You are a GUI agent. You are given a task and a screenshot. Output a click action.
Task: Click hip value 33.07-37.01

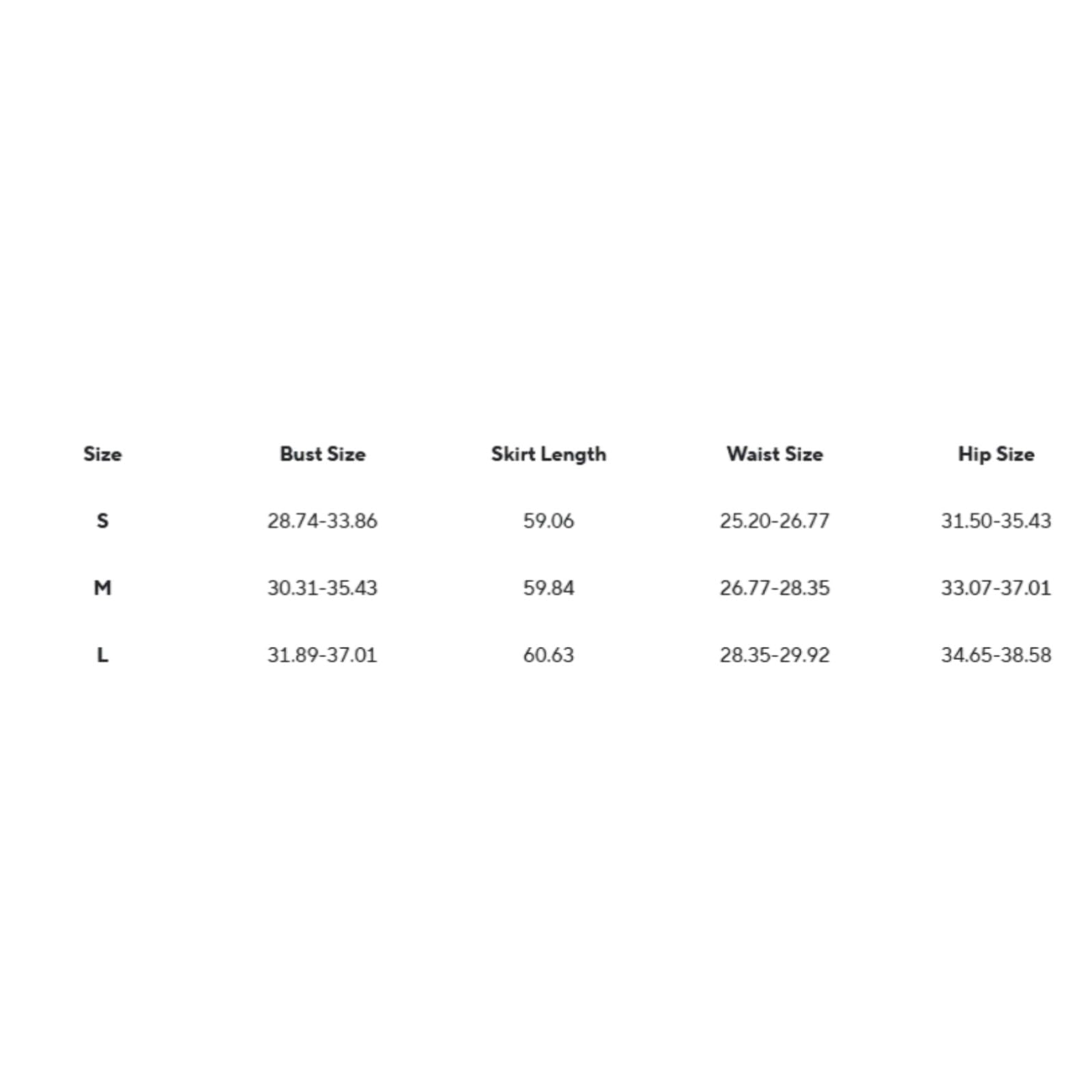996,588
